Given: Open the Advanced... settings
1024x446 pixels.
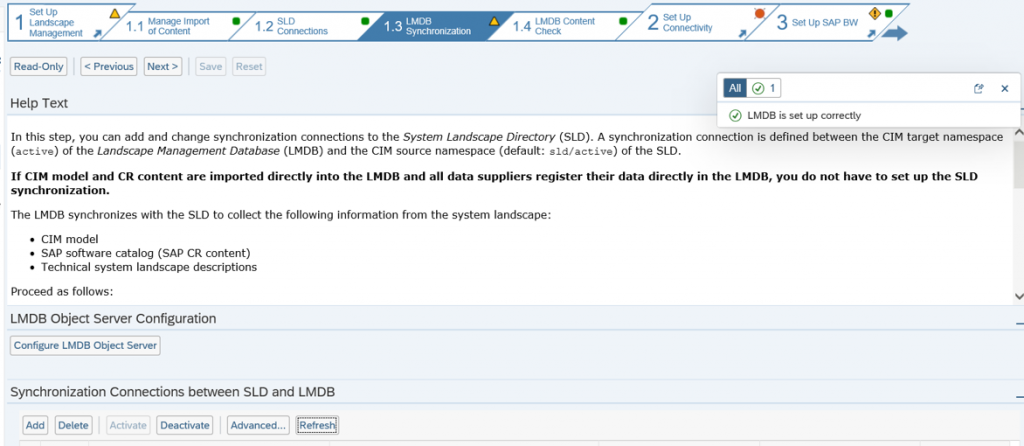Looking at the screenshot, I should pos(258,425).
